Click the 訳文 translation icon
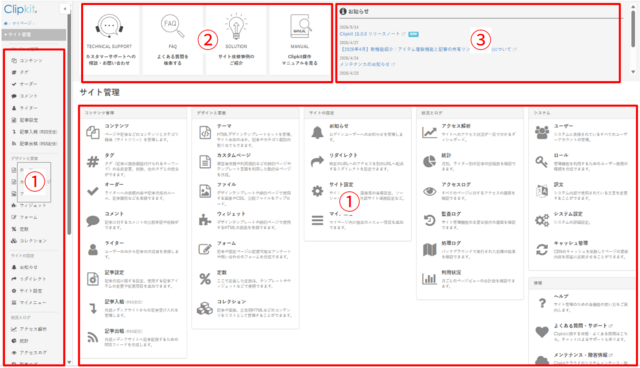 [x=542, y=191]
